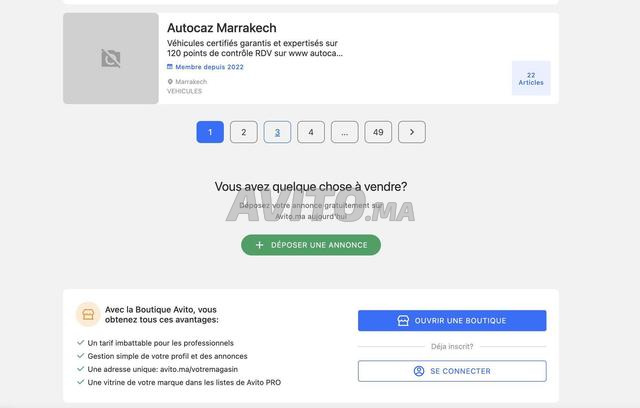Click the location pin icon beside Marrakech
640x408 pixels.
click(170, 82)
